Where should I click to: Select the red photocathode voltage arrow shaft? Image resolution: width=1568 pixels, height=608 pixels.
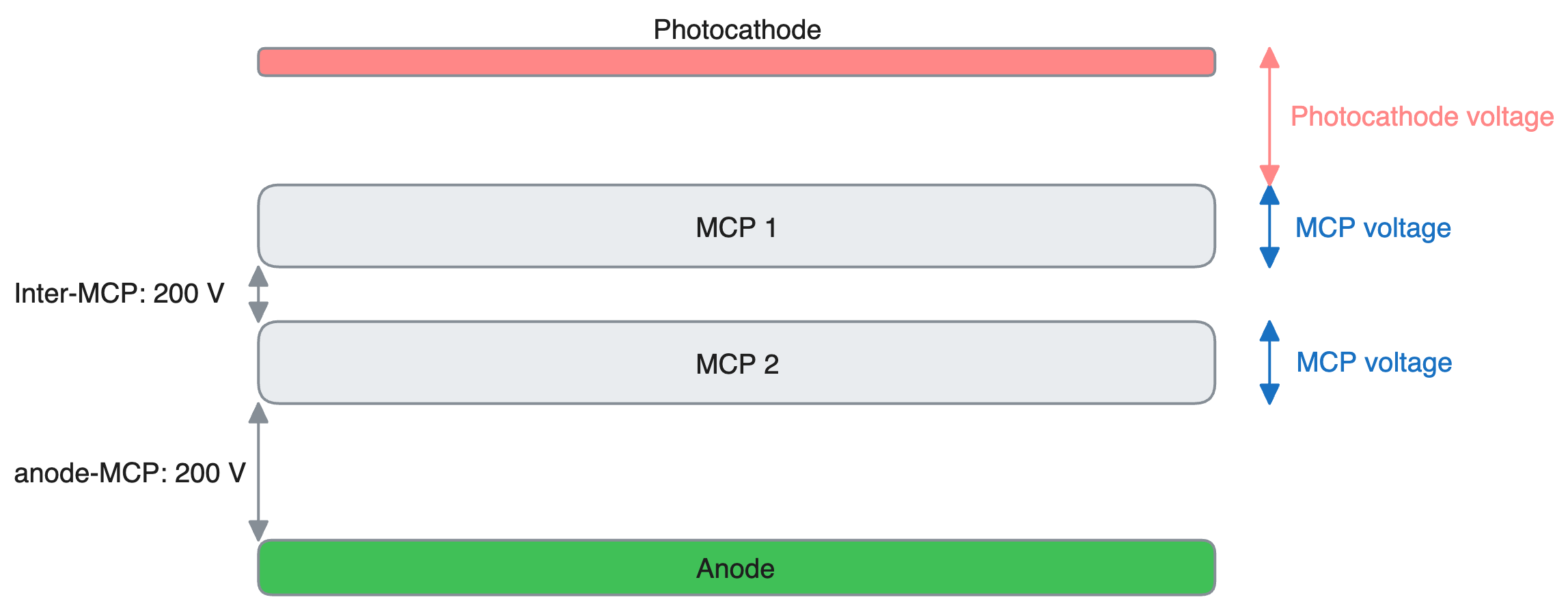coord(1269,116)
